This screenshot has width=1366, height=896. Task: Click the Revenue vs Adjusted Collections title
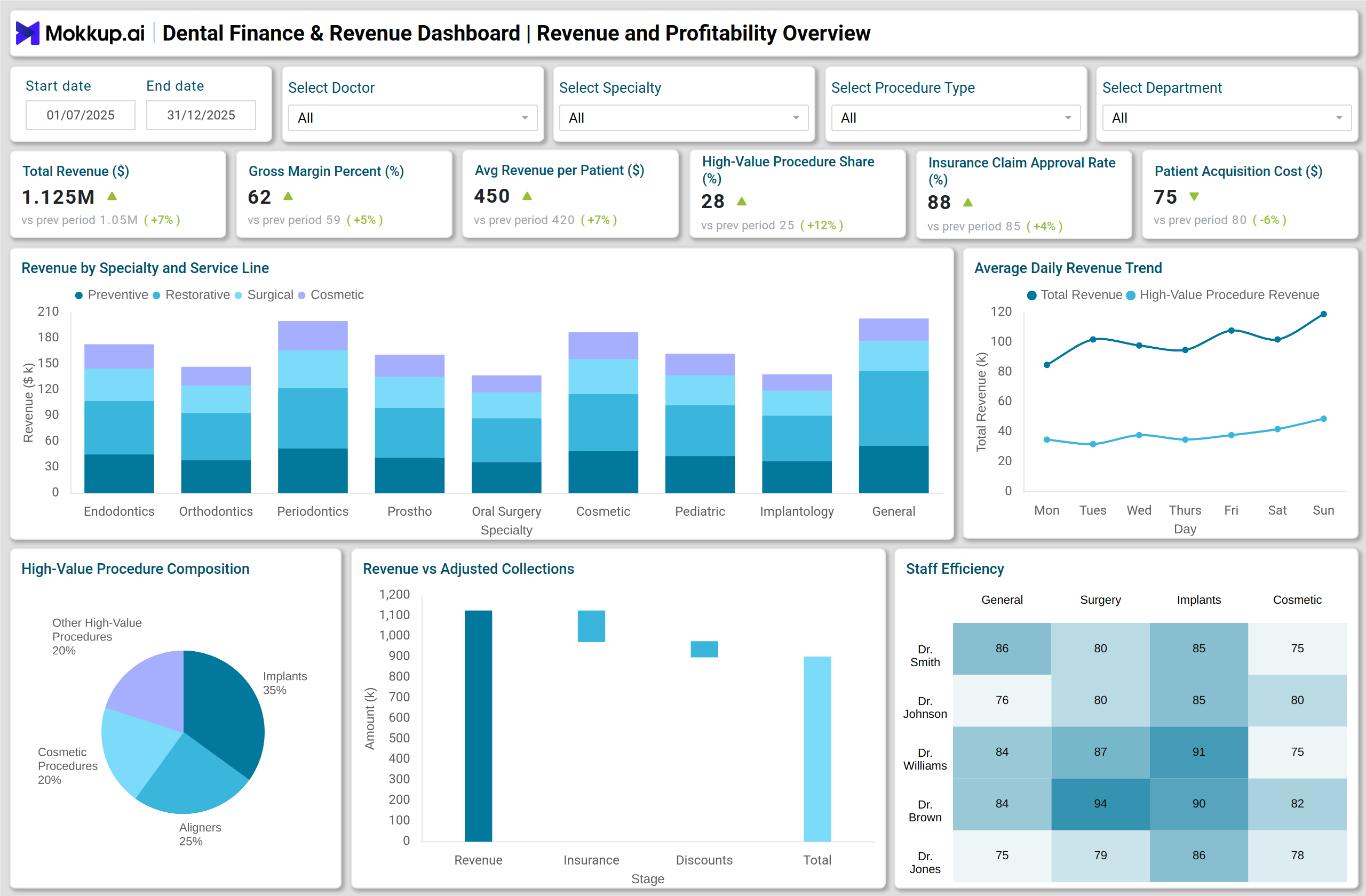tap(468, 569)
